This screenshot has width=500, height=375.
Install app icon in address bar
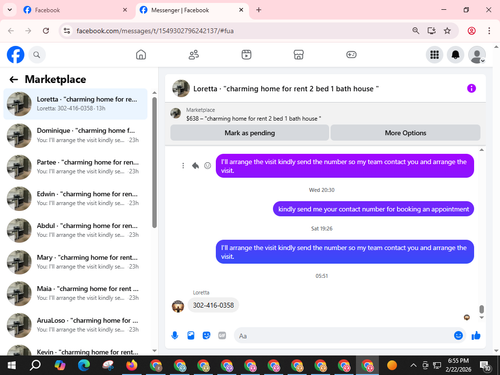[x=431, y=31]
